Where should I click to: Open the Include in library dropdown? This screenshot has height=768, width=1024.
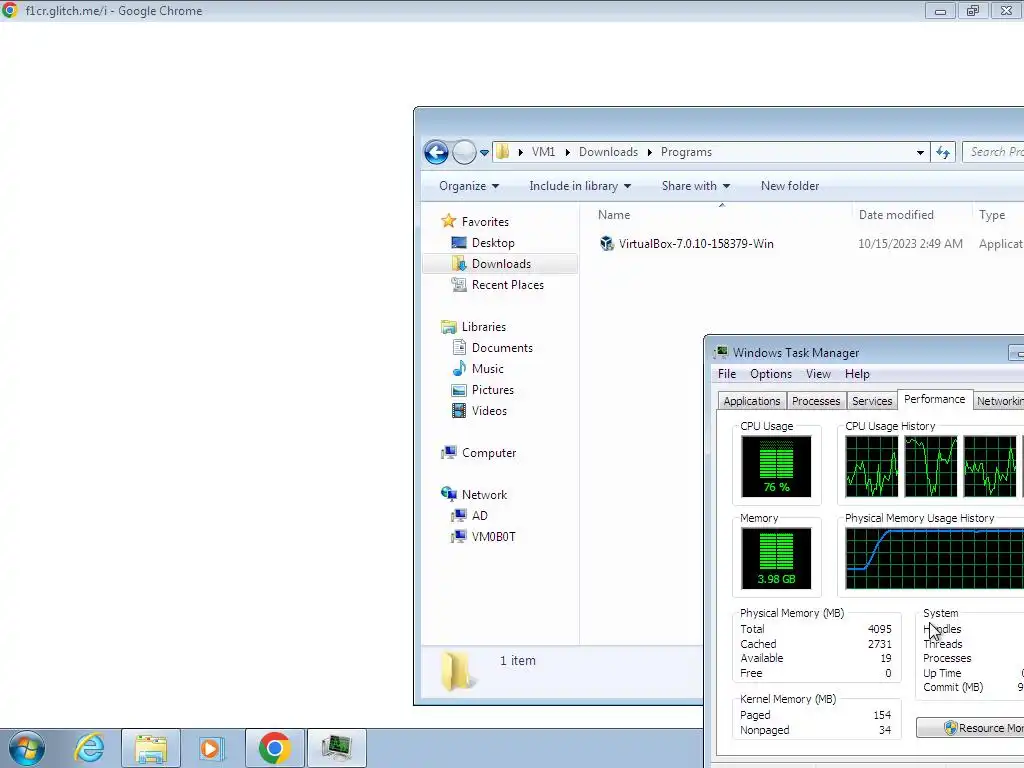pos(580,186)
